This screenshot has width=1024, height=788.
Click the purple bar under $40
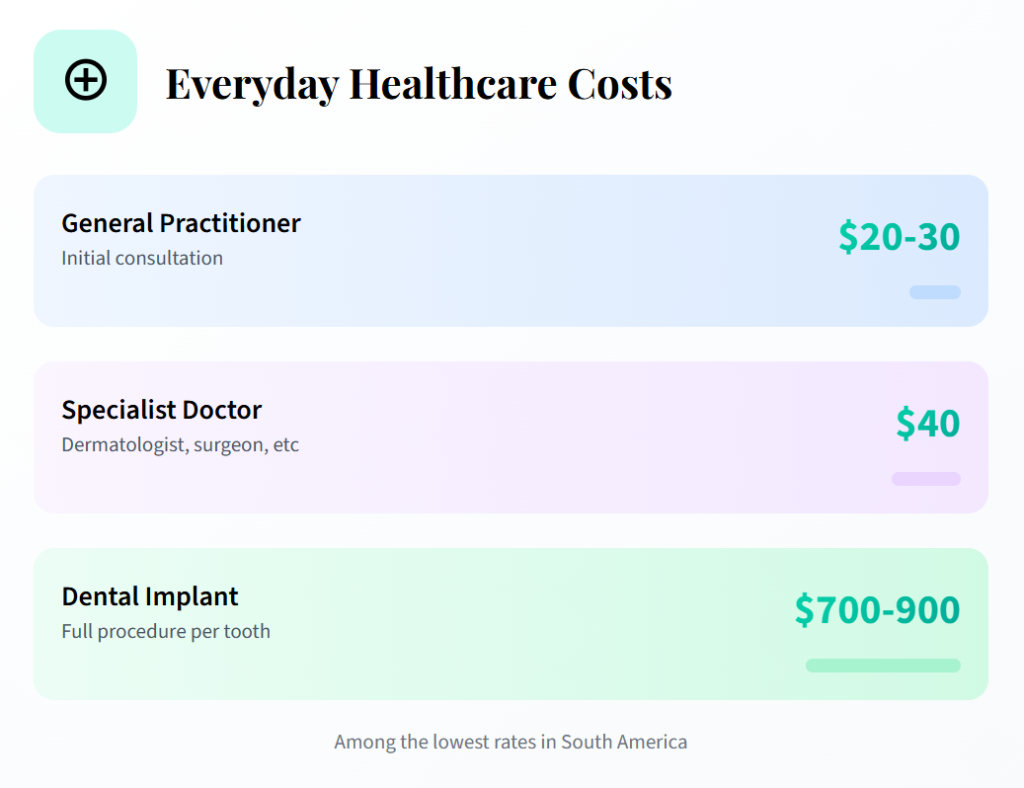926,479
